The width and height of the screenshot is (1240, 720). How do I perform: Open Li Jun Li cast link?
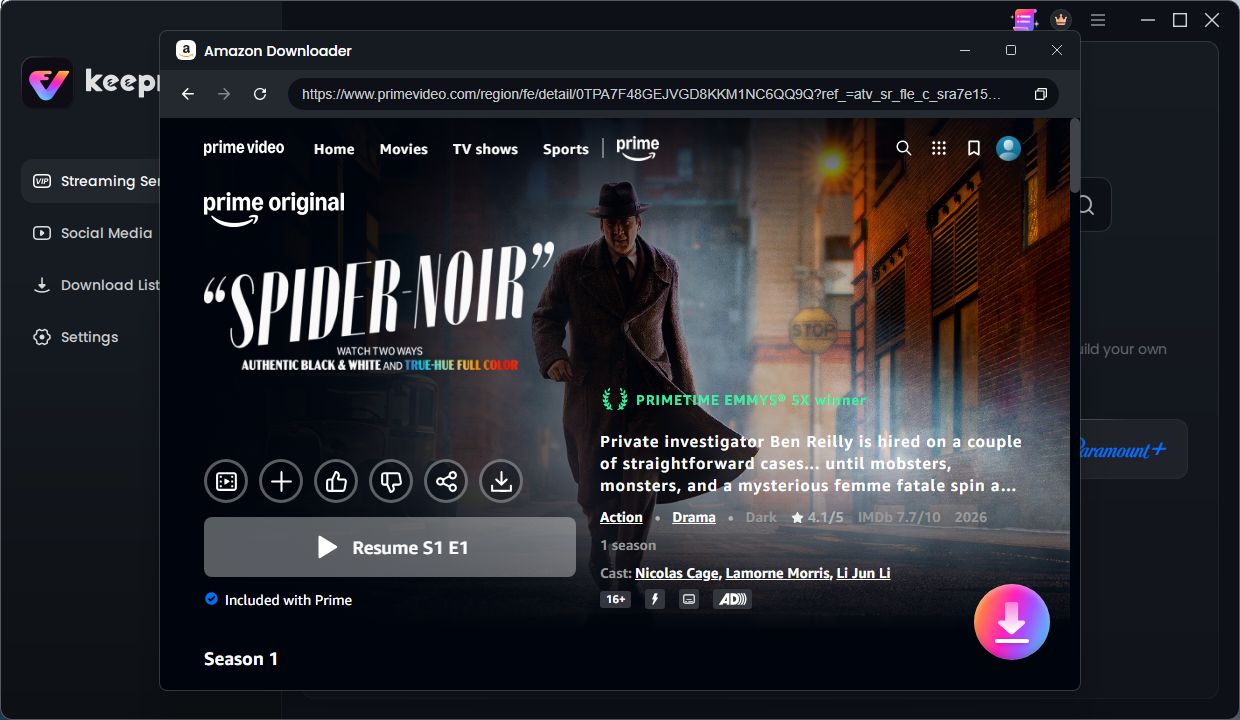[863, 573]
